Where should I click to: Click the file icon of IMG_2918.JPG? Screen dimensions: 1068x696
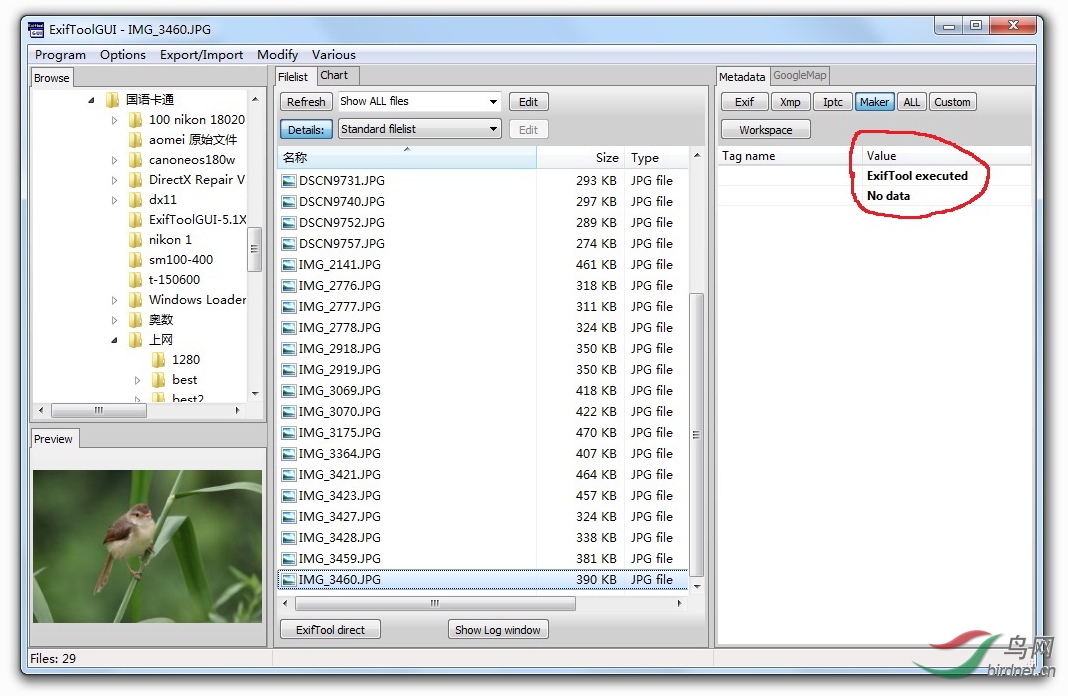pos(289,349)
